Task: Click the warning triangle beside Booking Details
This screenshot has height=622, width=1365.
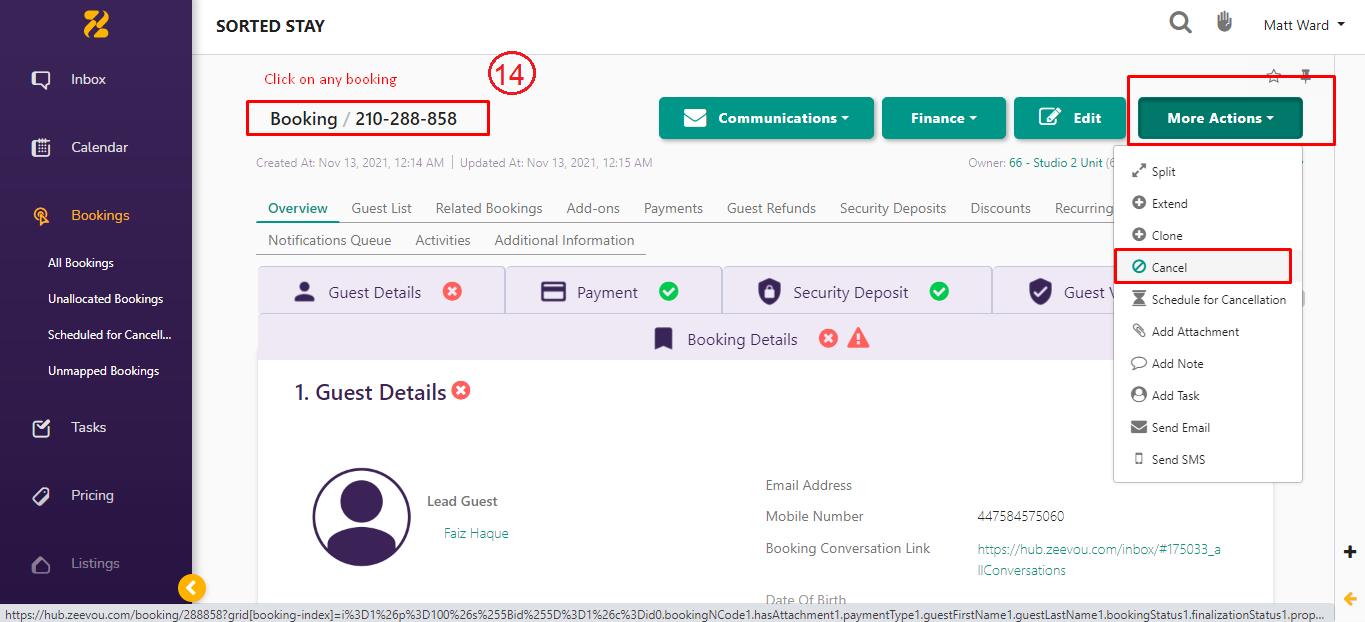Action: (858, 339)
